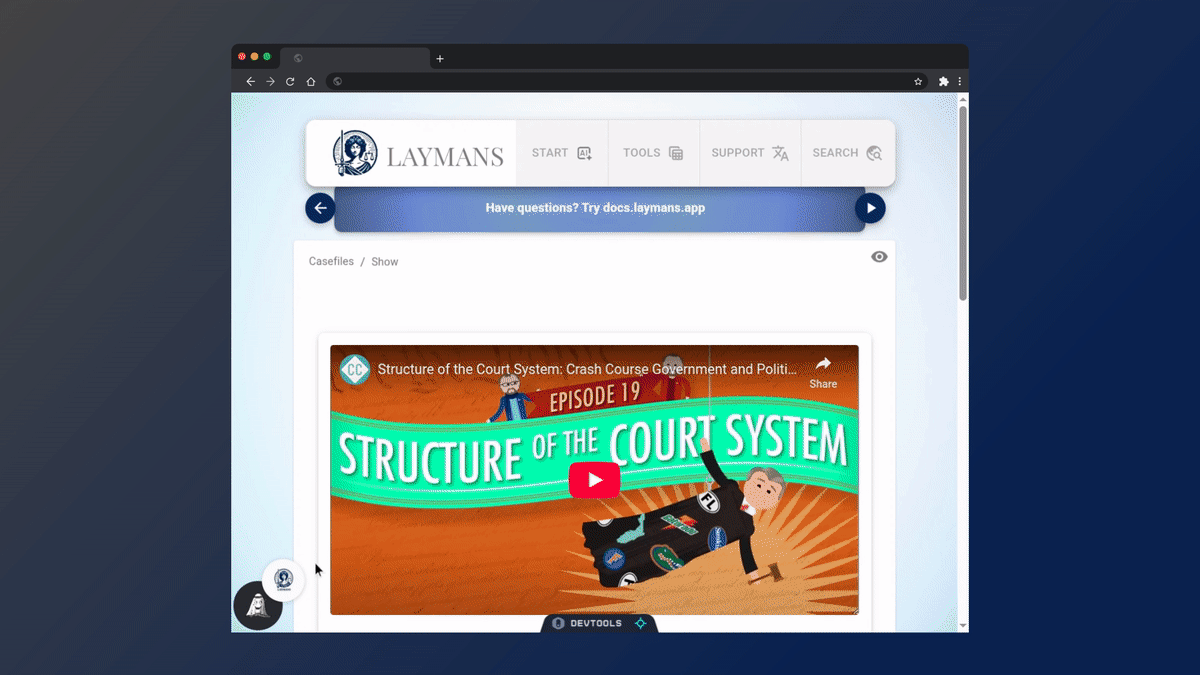Expand the SUPPORT language menu
The width and height of the screenshot is (1200, 675).
(750, 153)
